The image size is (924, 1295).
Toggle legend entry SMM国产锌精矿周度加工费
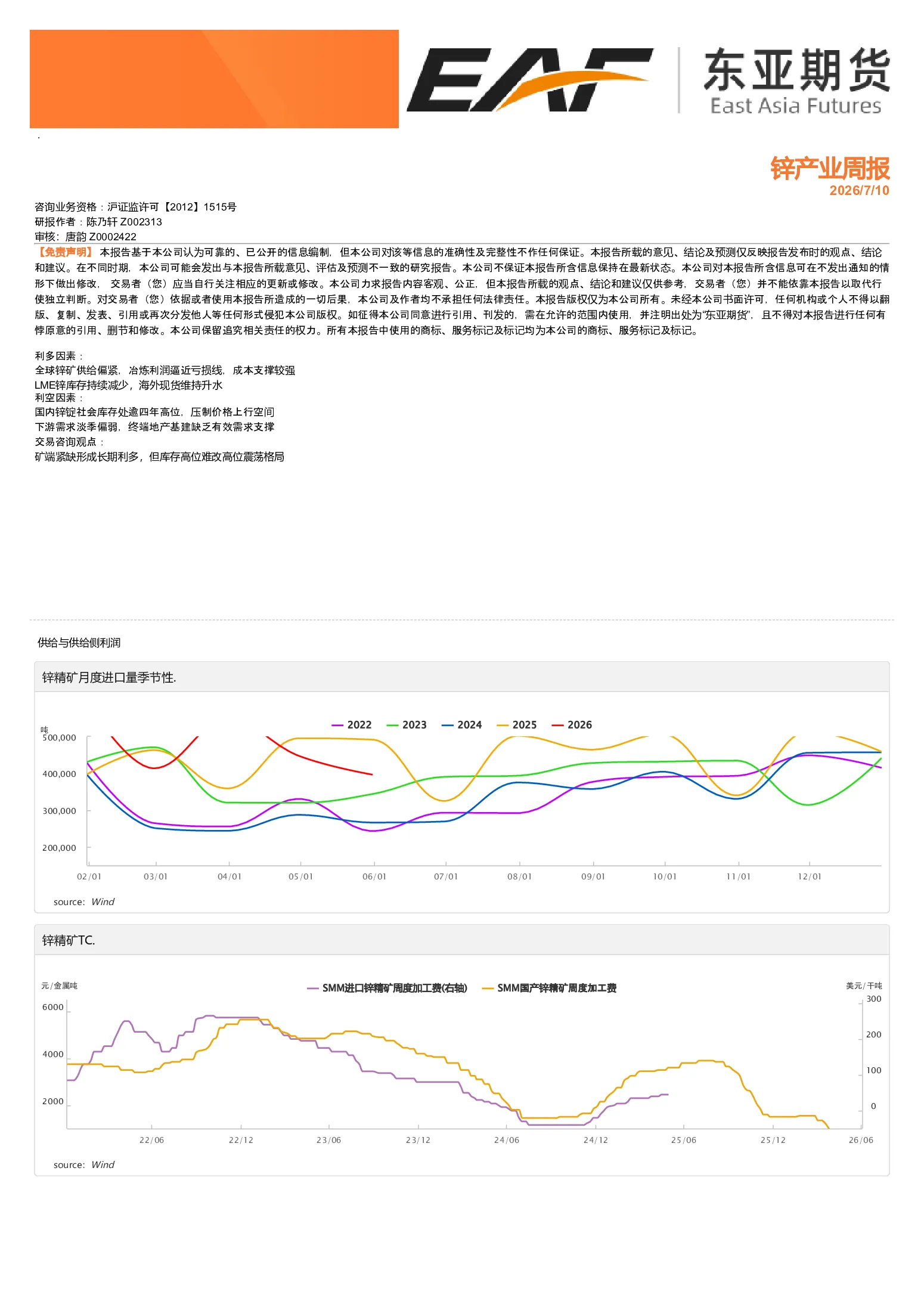pos(549,988)
